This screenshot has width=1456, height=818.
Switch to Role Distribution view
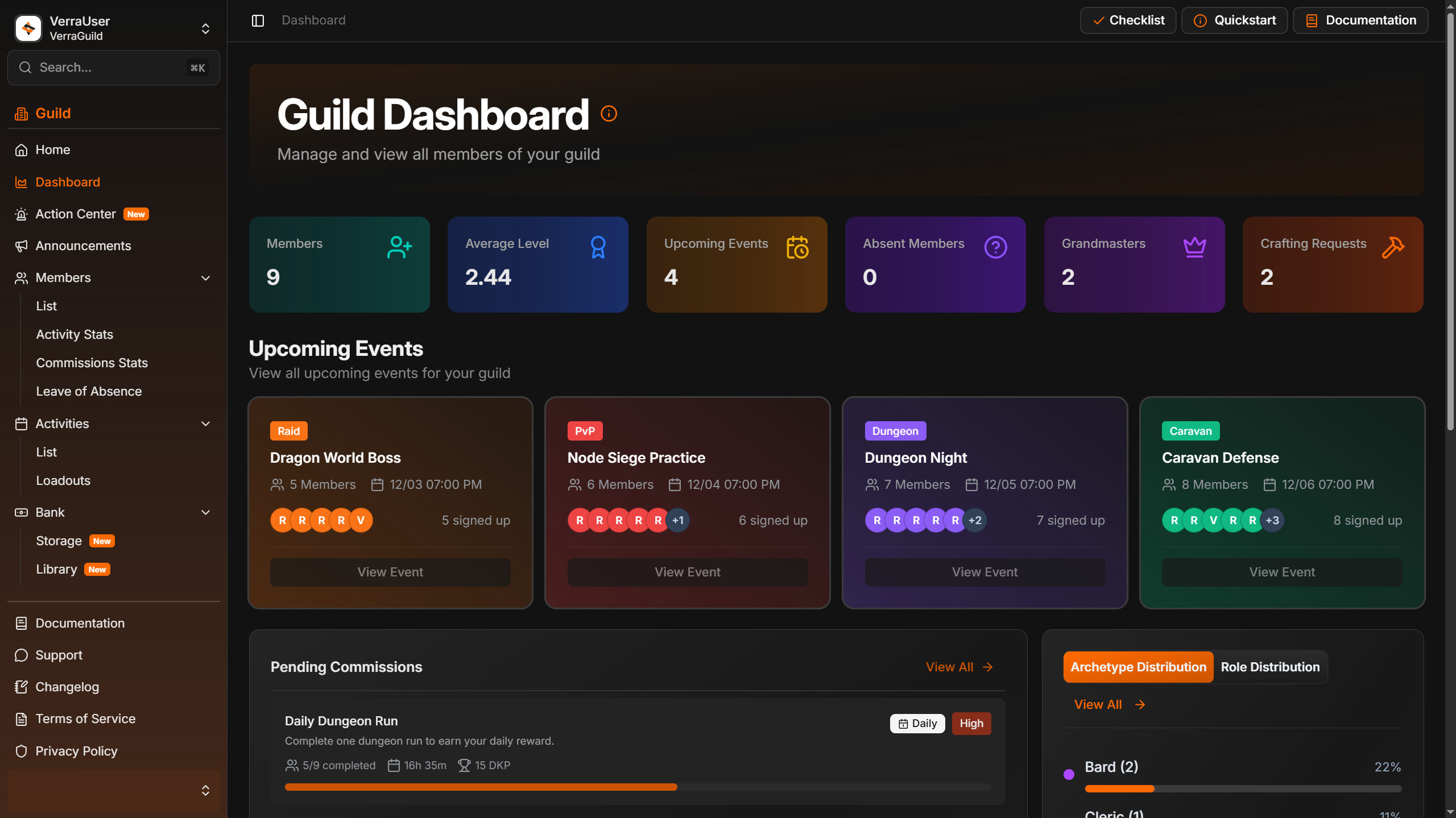(x=1270, y=667)
